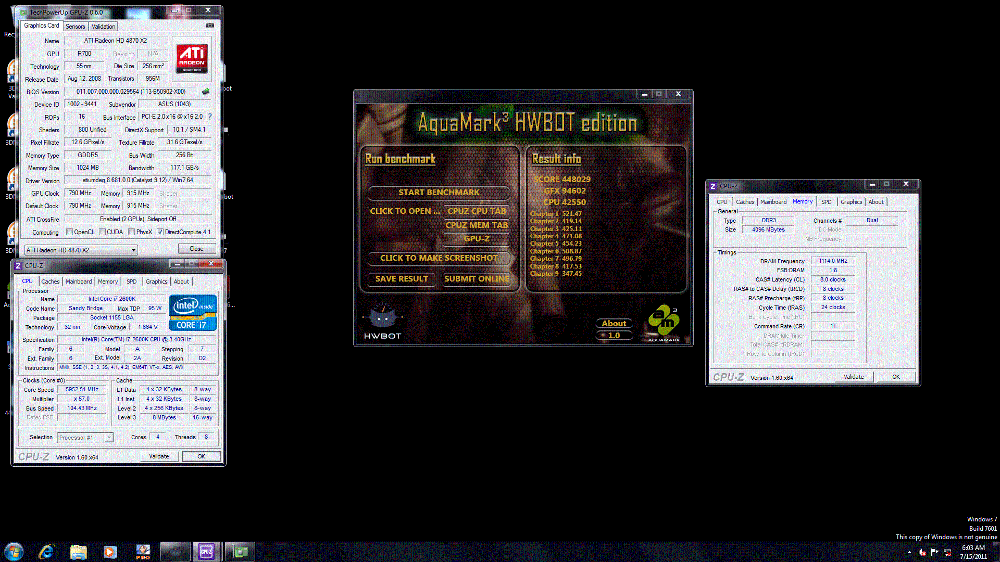This screenshot has height=562, width=1000.
Task: Open Mainboard tab in left CPU-Z window
Action: [79, 281]
